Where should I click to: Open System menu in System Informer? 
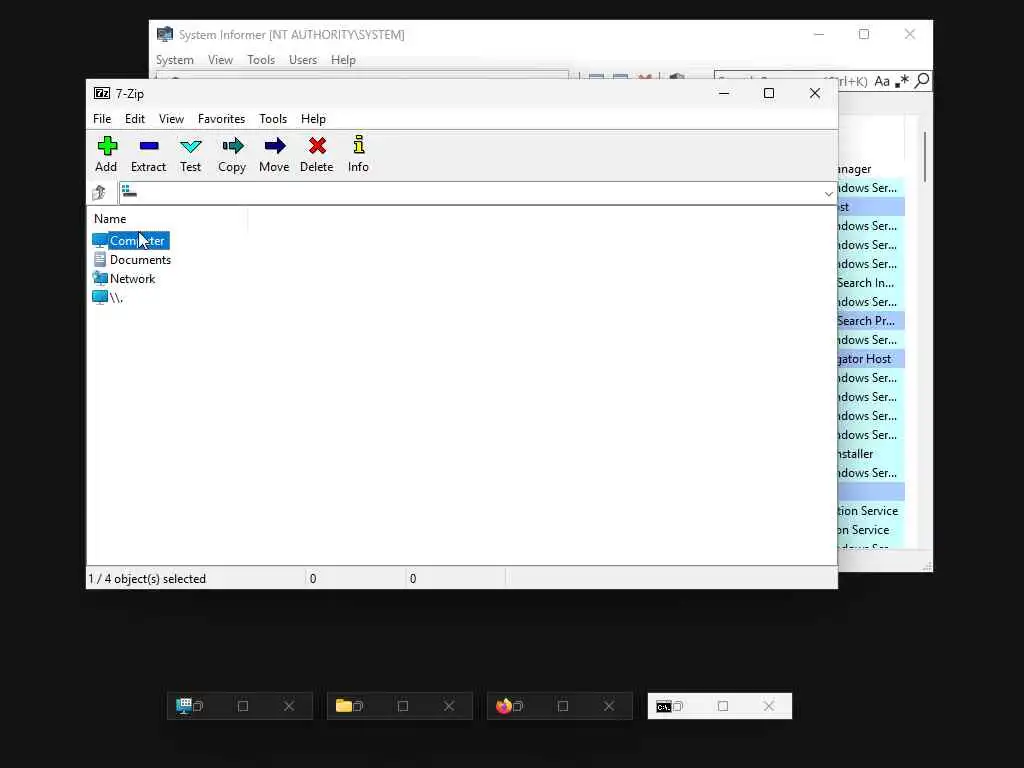tap(174, 59)
